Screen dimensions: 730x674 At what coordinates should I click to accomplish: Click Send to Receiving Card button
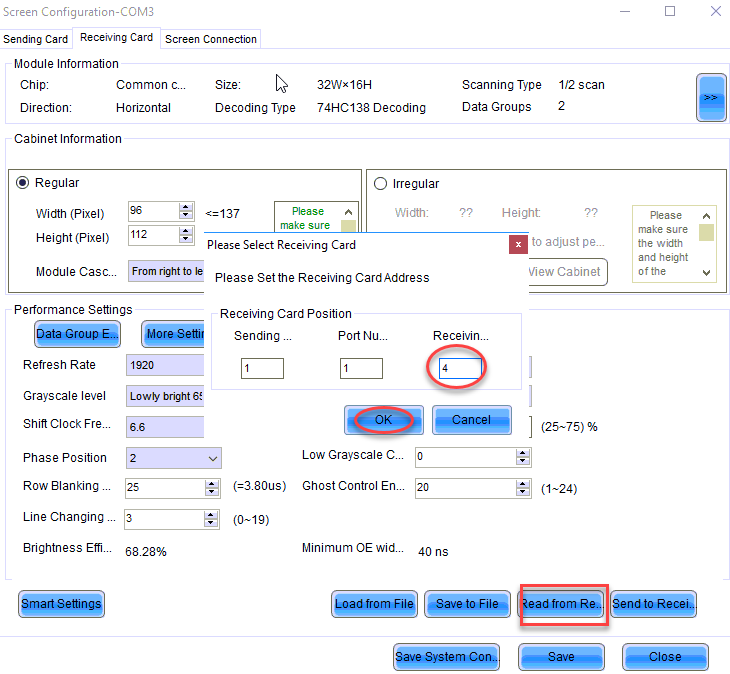tap(654, 604)
